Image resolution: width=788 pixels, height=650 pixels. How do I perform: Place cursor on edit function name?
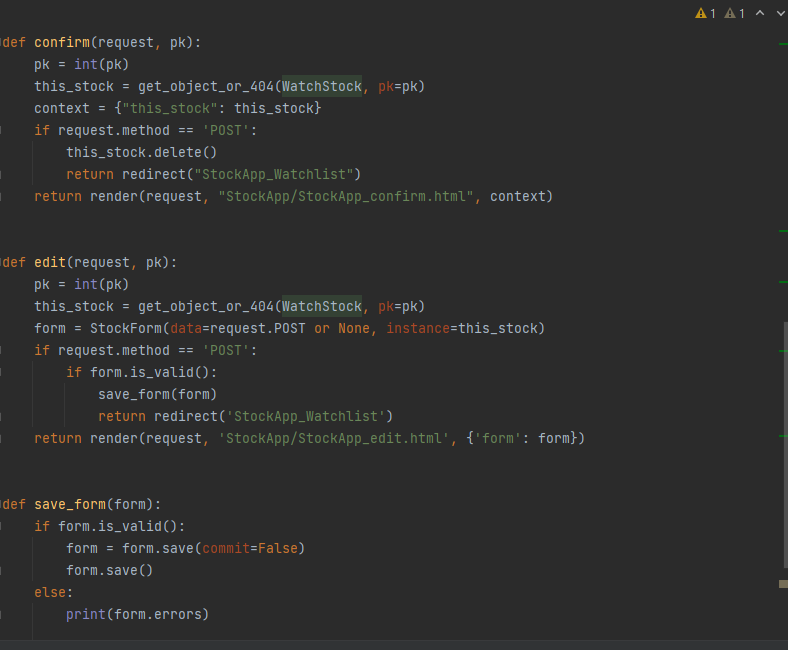[x=50, y=262]
